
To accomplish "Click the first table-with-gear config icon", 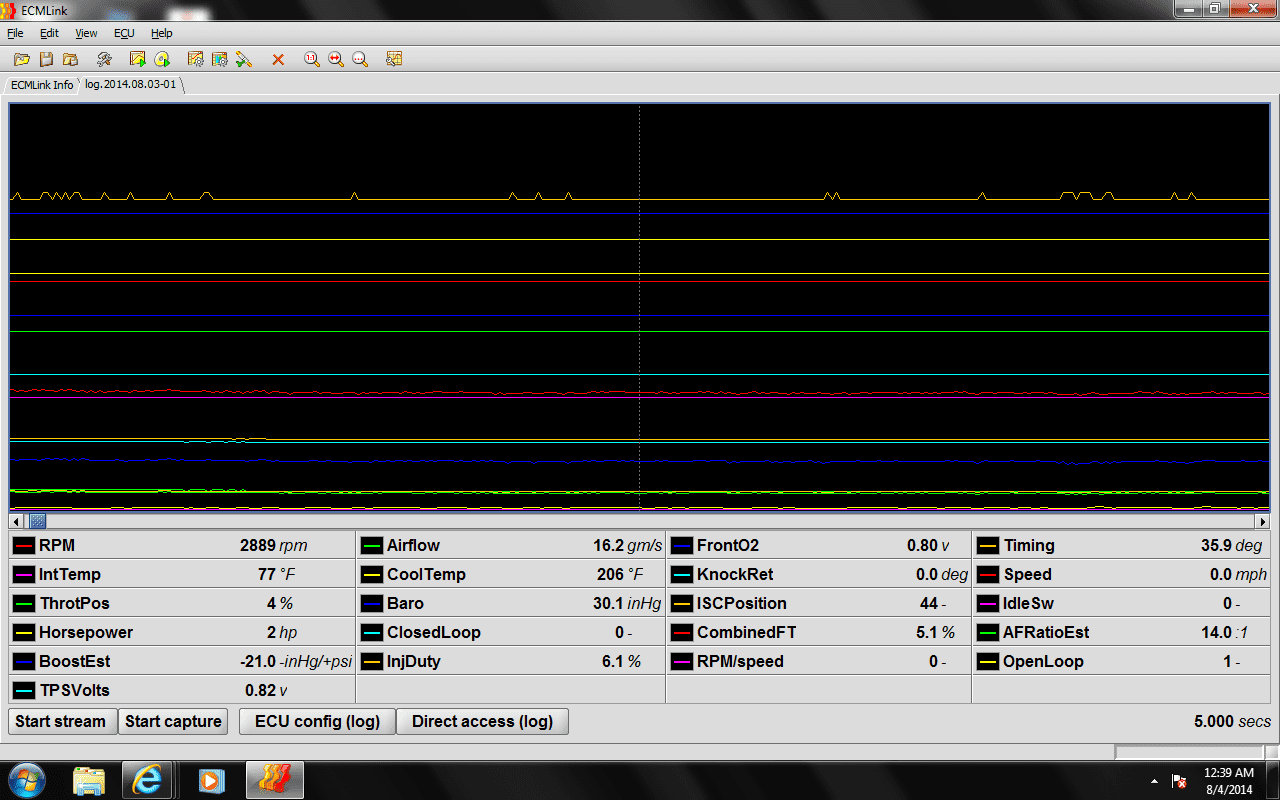I will 196,60.
